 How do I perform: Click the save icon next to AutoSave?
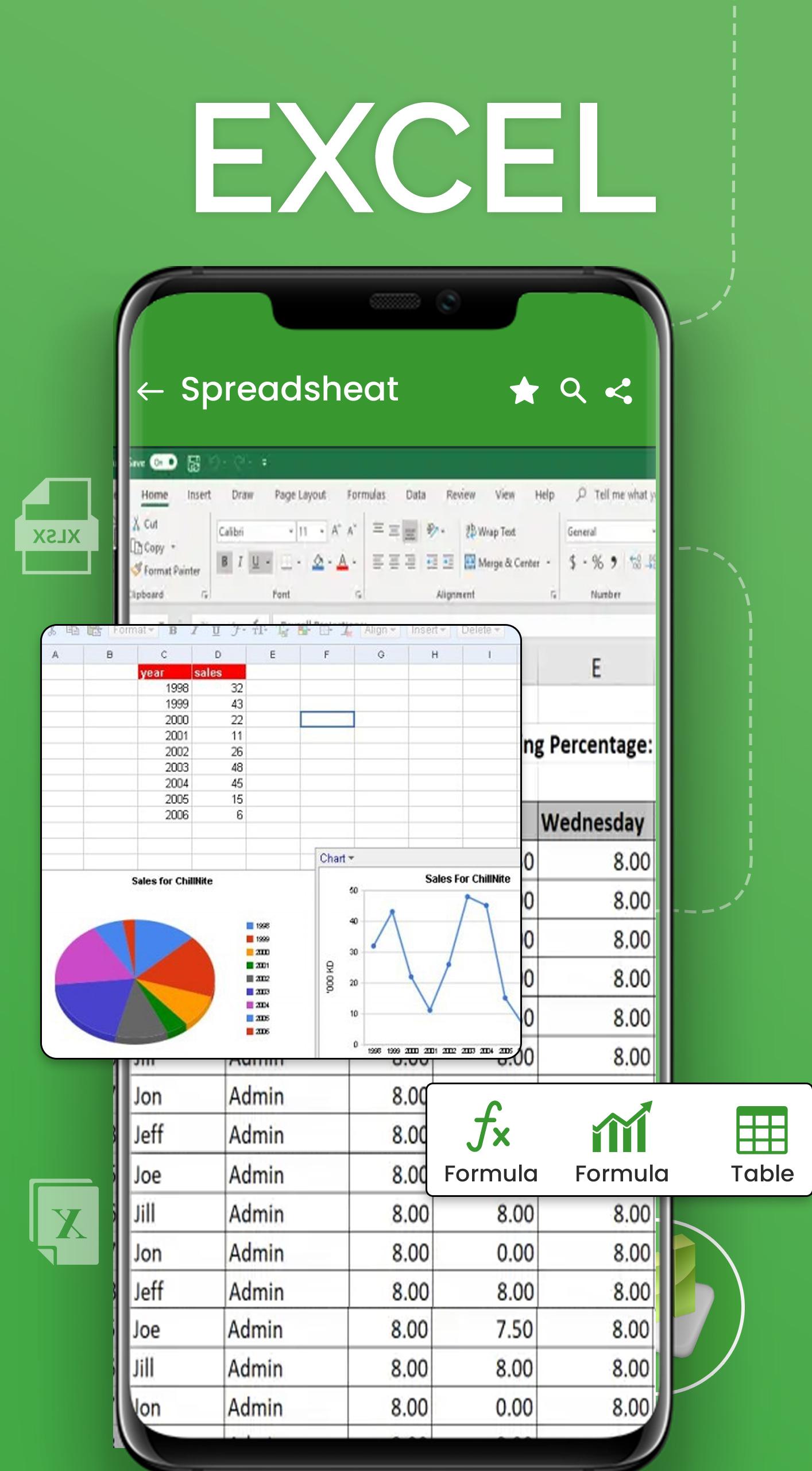pos(194,463)
